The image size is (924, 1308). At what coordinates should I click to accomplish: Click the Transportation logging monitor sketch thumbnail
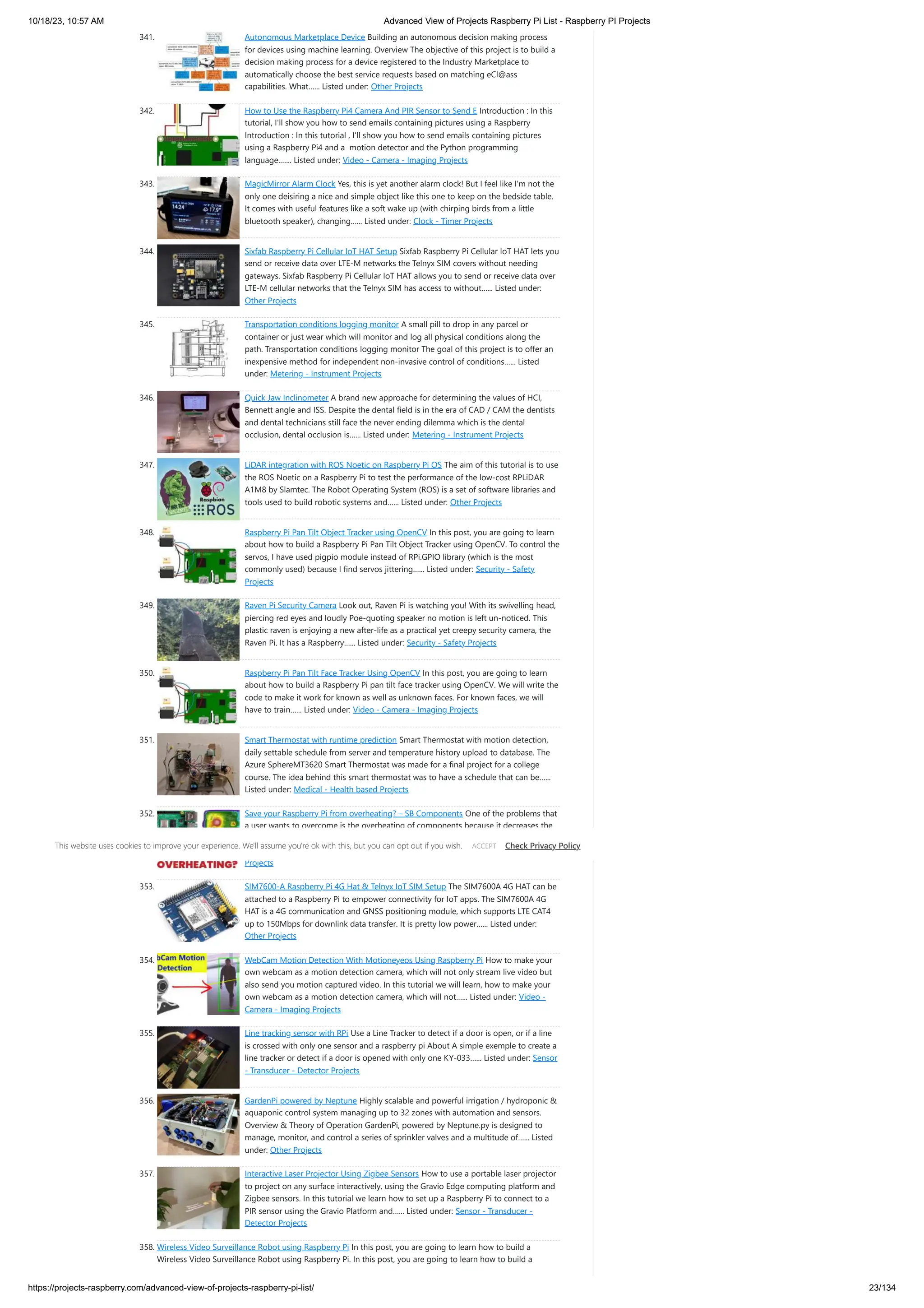[198, 348]
